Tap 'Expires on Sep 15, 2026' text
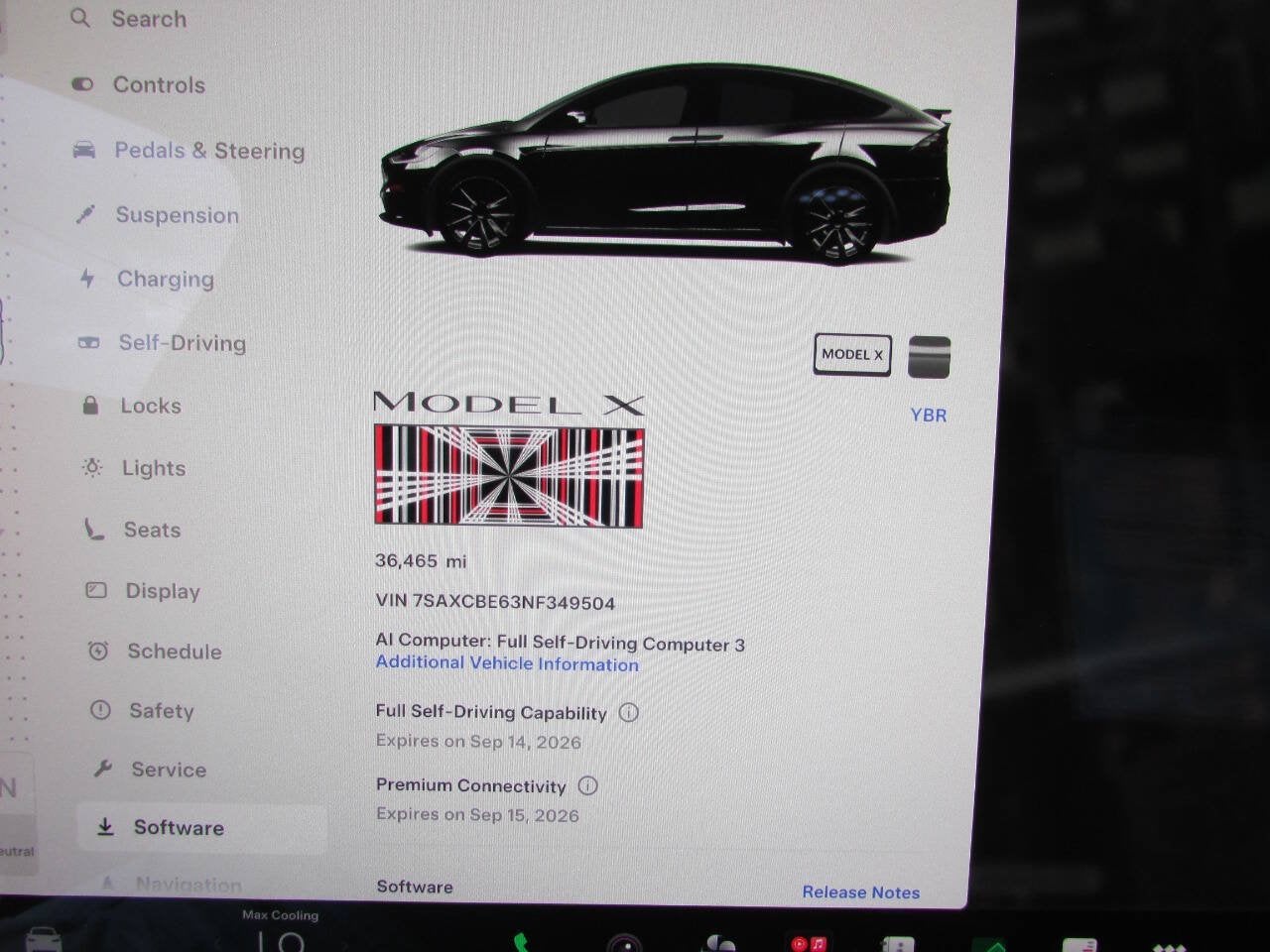The width and height of the screenshot is (1270, 952). pos(477,815)
